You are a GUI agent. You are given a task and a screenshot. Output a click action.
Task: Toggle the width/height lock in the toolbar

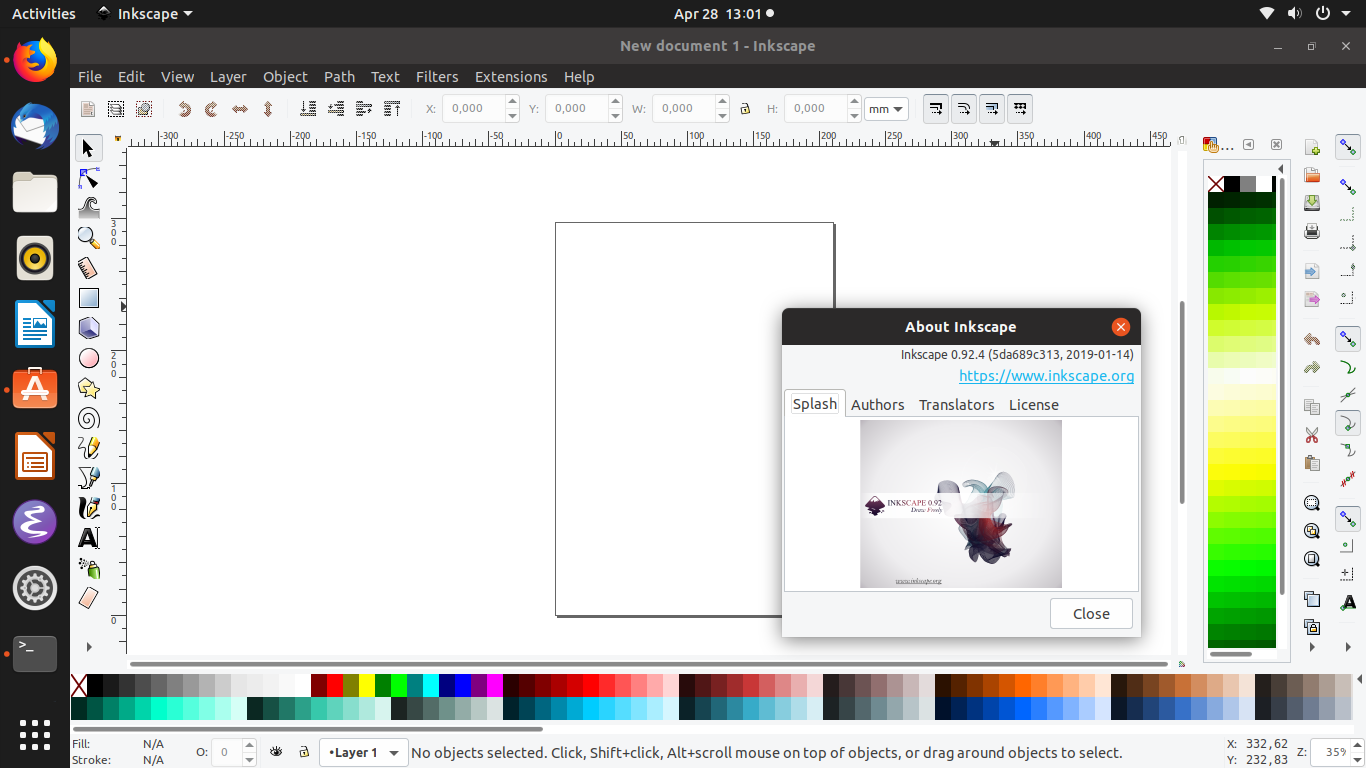coord(746,108)
